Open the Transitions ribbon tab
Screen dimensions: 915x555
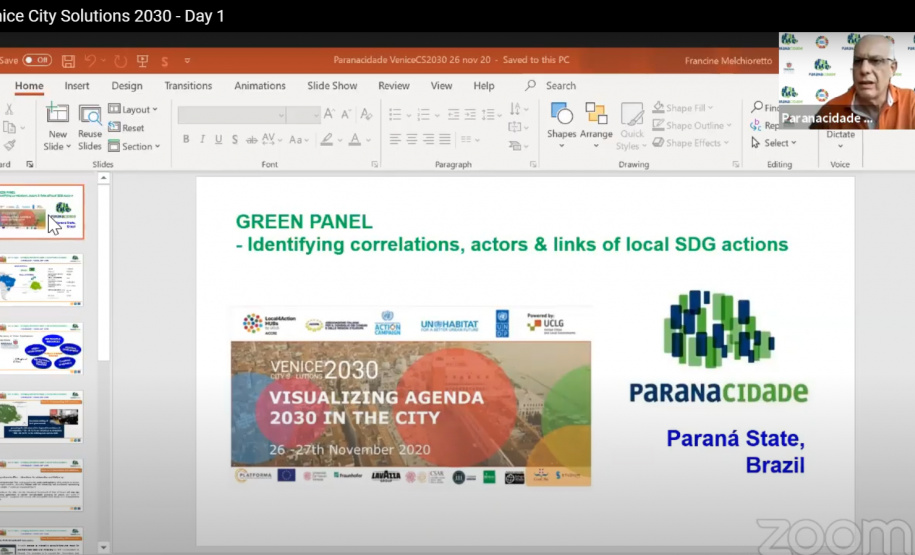click(x=188, y=86)
